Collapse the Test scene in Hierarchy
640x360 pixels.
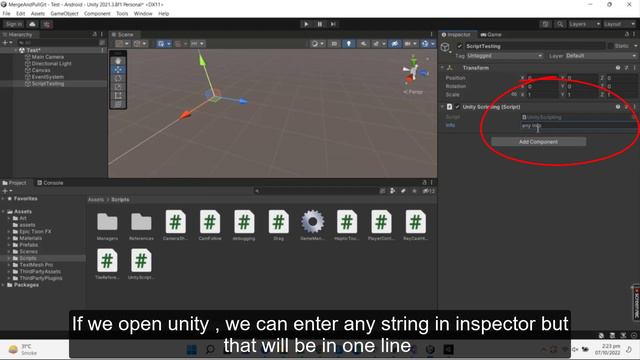point(16,50)
